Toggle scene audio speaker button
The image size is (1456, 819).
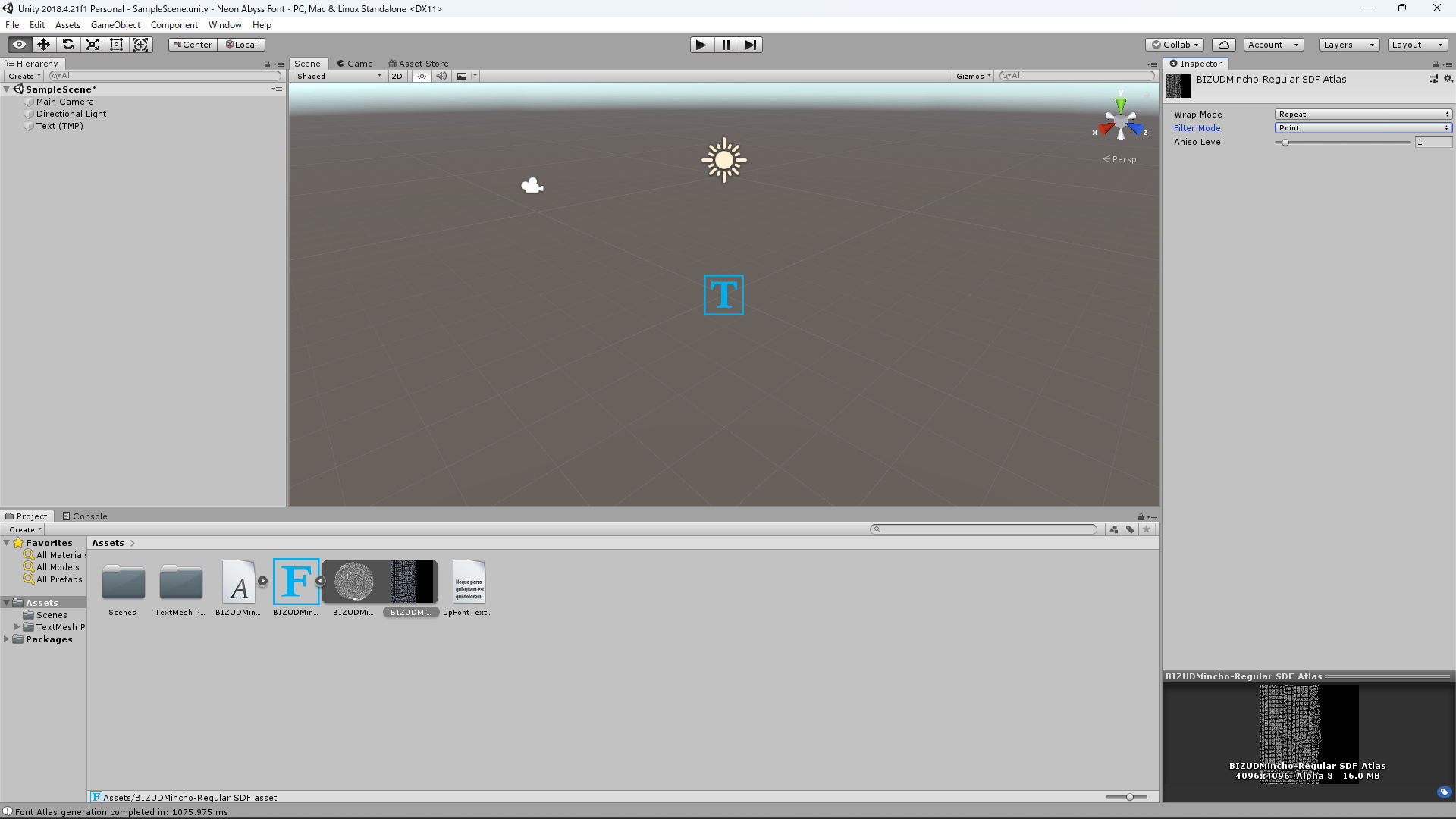pos(441,76)
